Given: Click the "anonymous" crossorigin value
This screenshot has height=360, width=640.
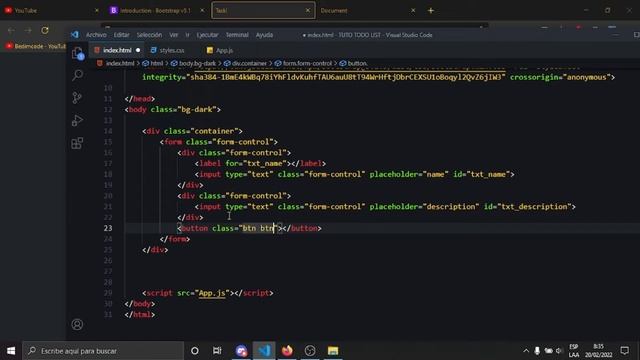Looking at the screenshot, I should coord(587,77).
